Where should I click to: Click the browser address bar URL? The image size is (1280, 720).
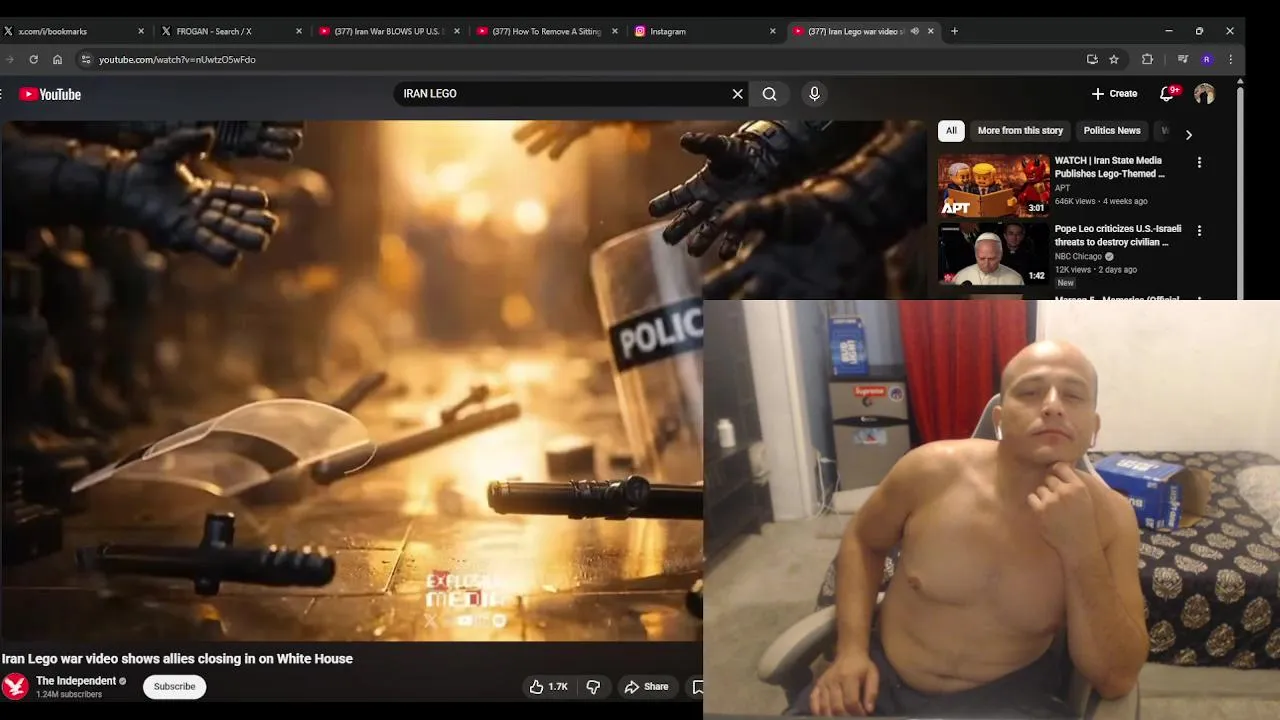click(177, 60)
